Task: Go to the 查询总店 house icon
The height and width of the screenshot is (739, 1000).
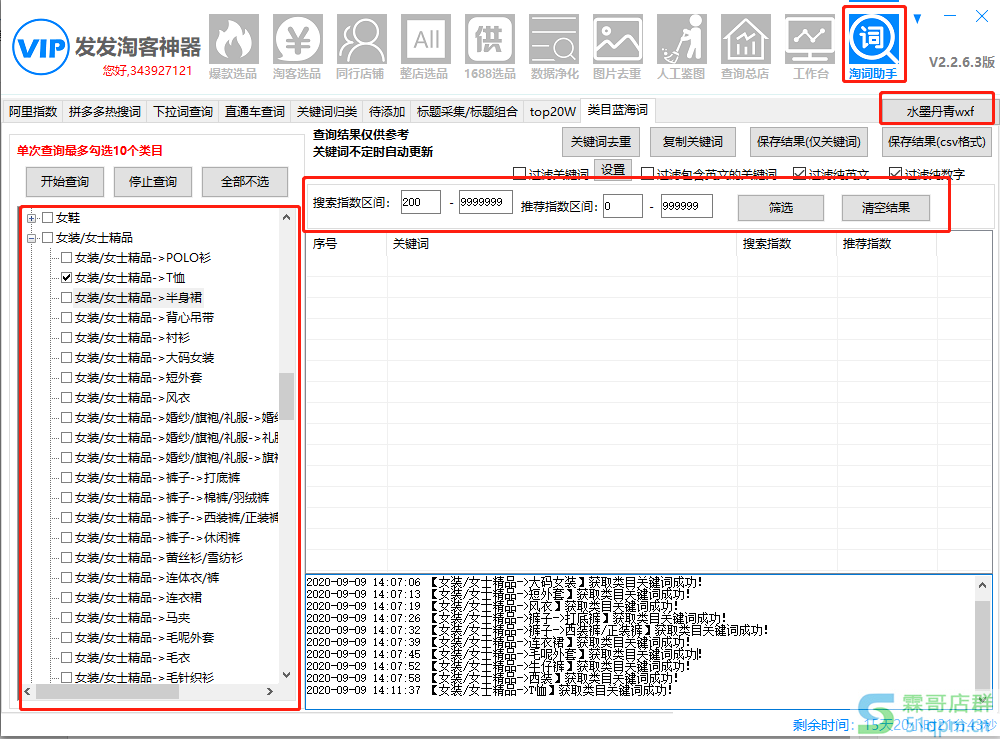Action: click(745, 45)
